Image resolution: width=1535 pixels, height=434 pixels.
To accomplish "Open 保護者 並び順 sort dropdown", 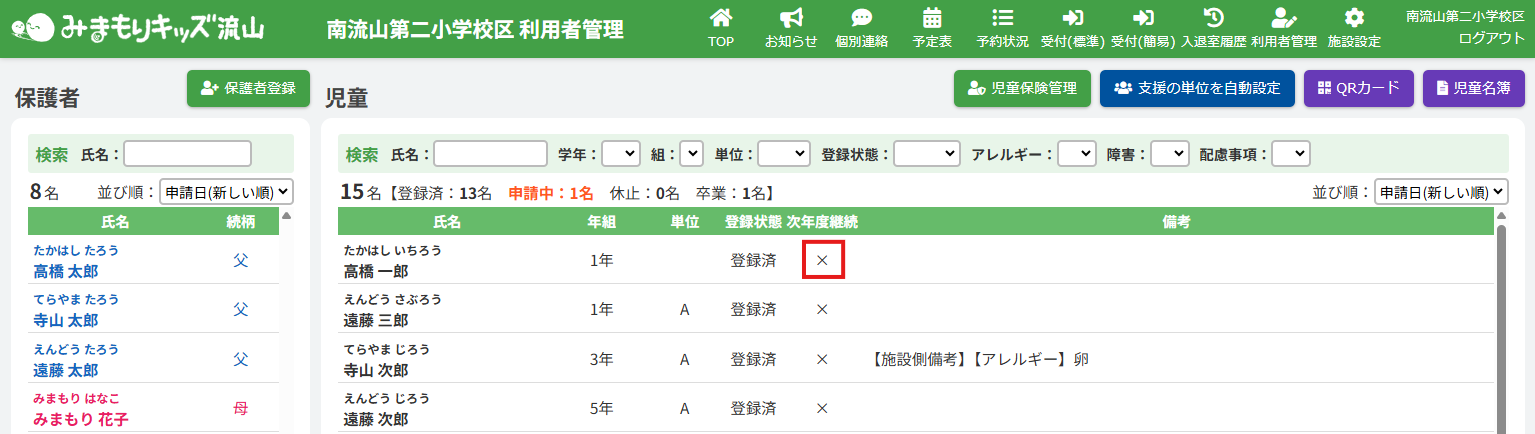I will coord(226,192).
